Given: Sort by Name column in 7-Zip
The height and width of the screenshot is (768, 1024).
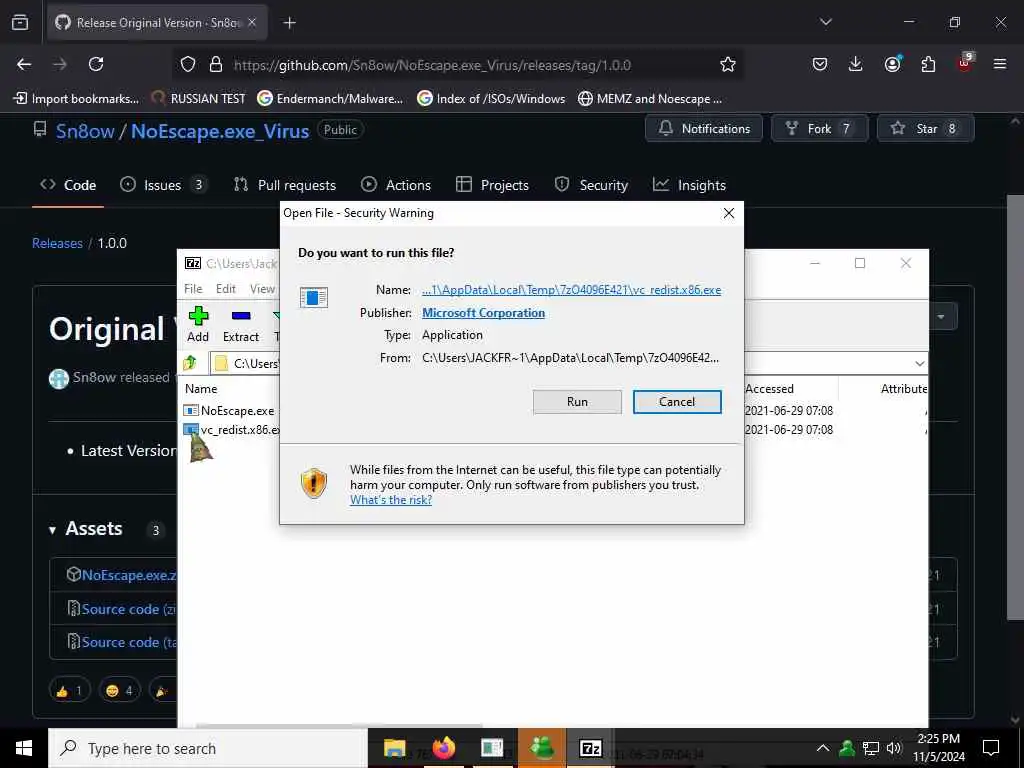Looking at the screenshot, I should point(201,389).
